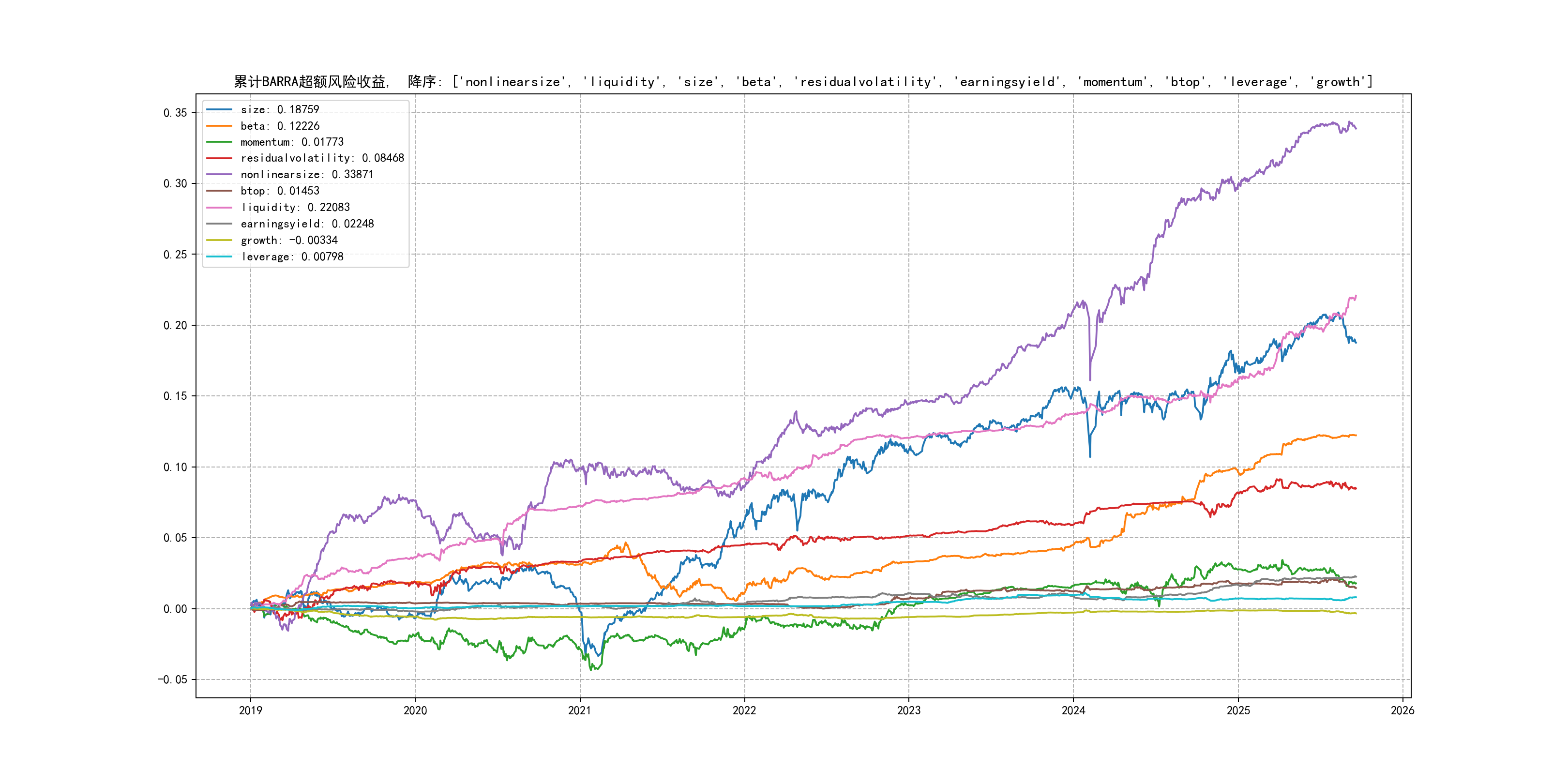Click the btop legend entry
This screenshot has height=784, width=1568.
pyautogui.click(x=279, y=191)
